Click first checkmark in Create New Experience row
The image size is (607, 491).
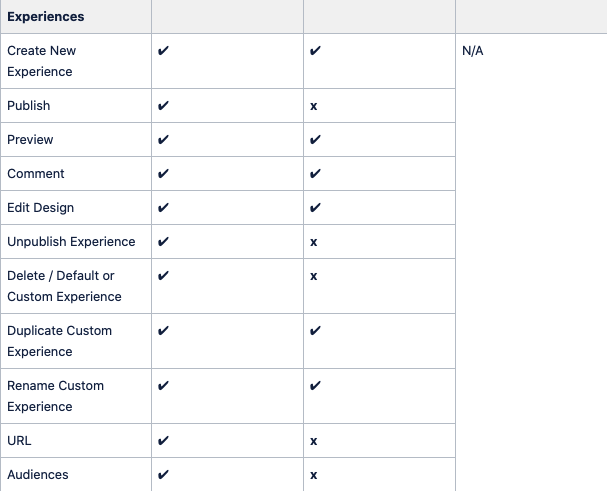click(x=163, y=50)
